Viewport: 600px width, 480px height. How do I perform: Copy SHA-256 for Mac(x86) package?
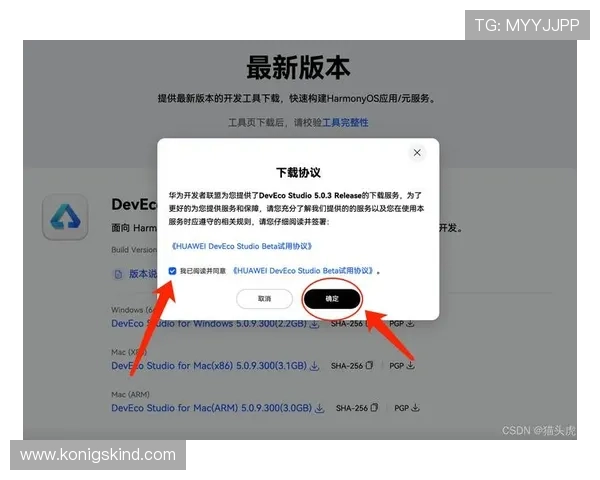[x=369, y=365]
